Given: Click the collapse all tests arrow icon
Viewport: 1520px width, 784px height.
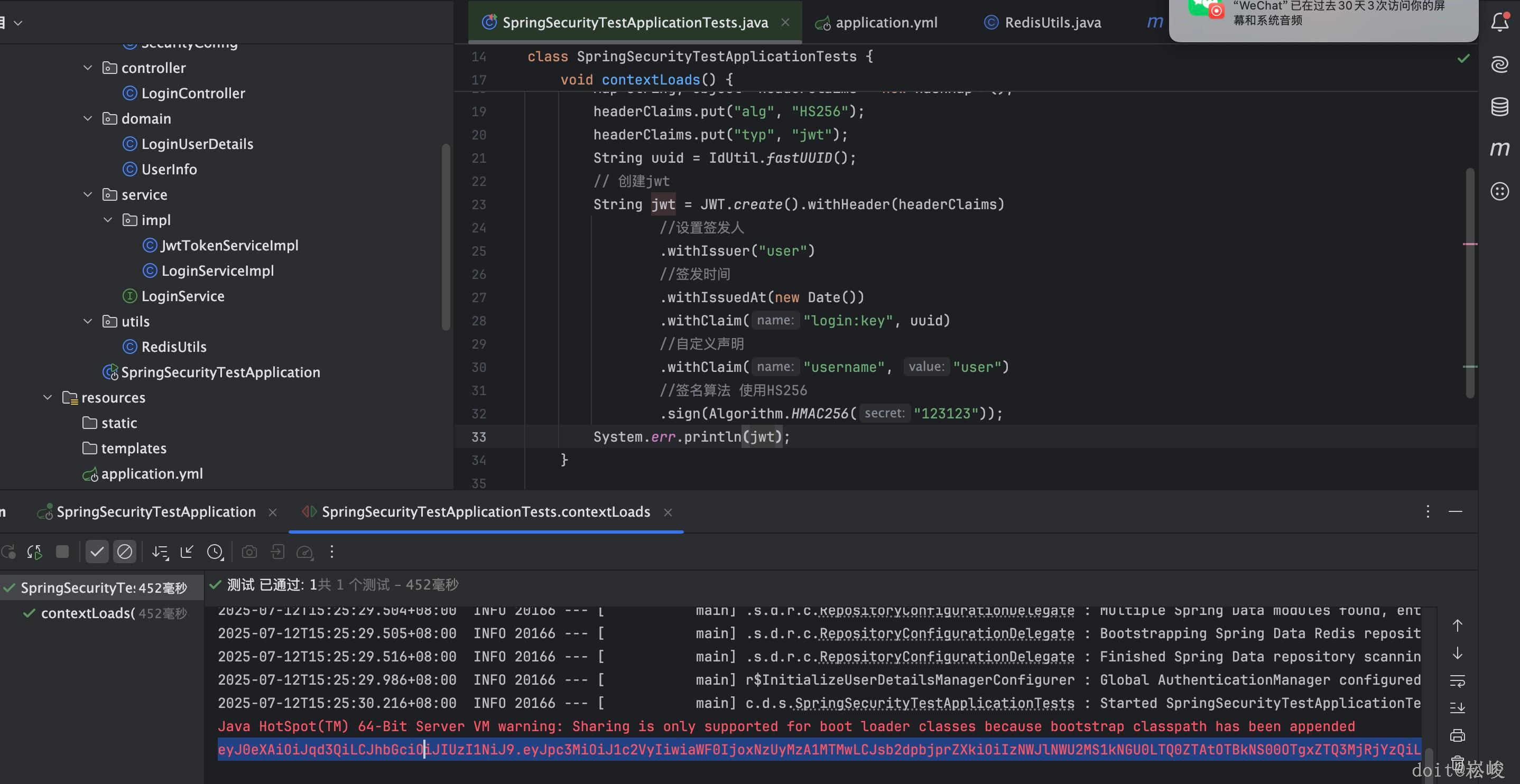Looking at the screenshot, I should click(x=187, y=552).
